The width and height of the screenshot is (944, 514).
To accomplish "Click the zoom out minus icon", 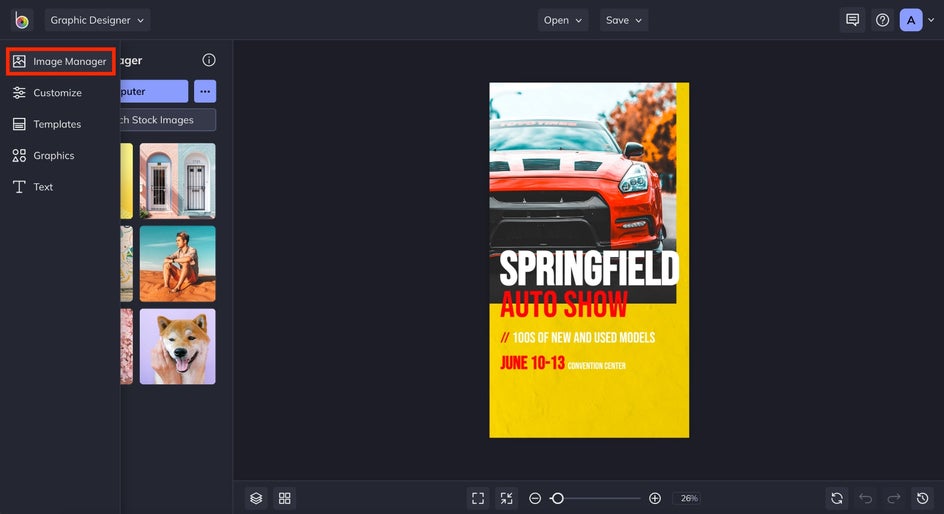I will coord(535,498).
